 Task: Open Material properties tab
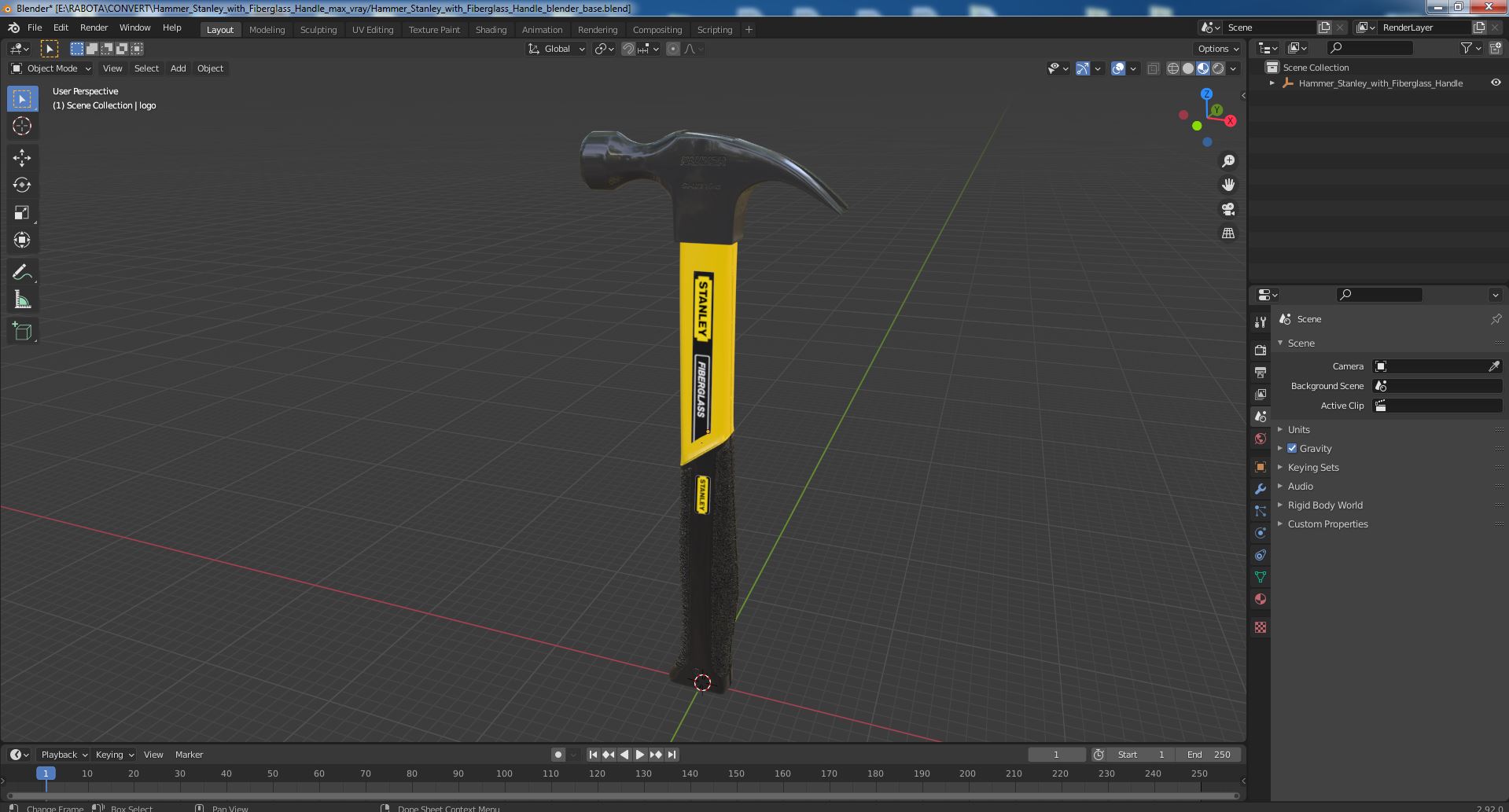tap(1261, 599)
